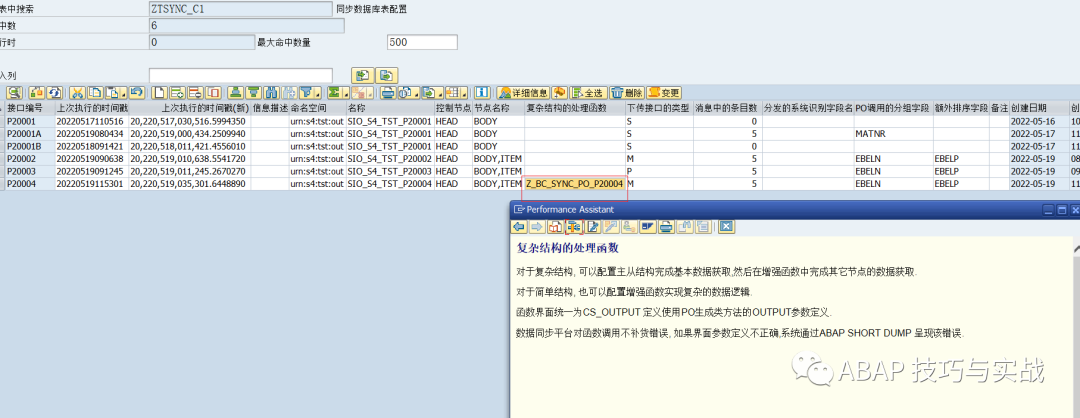1080x418 pixels.
Task: Click the MATNR cell
Action: click(x=893, y=134)
